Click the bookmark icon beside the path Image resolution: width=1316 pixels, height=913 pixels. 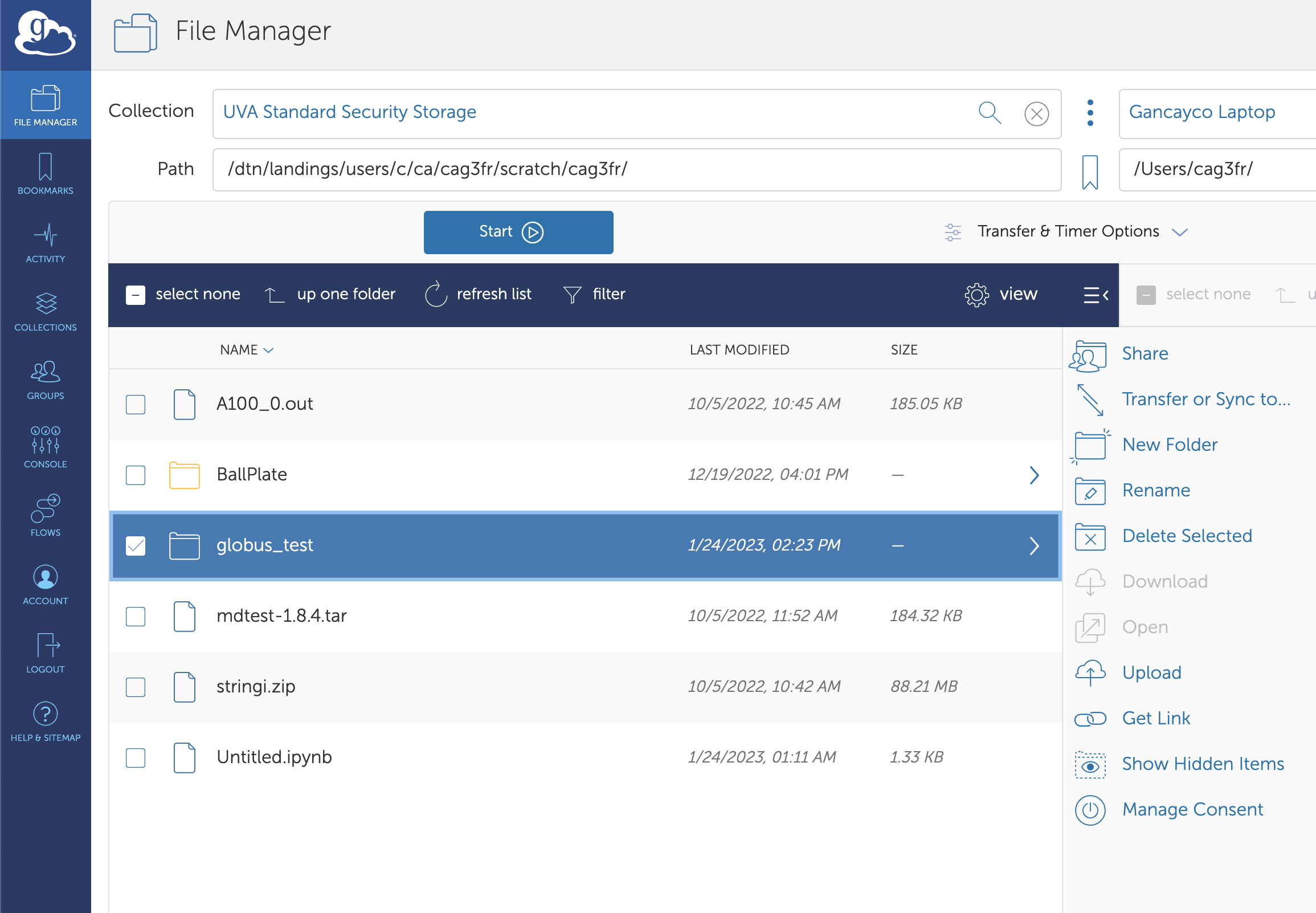pos(1090,171)
